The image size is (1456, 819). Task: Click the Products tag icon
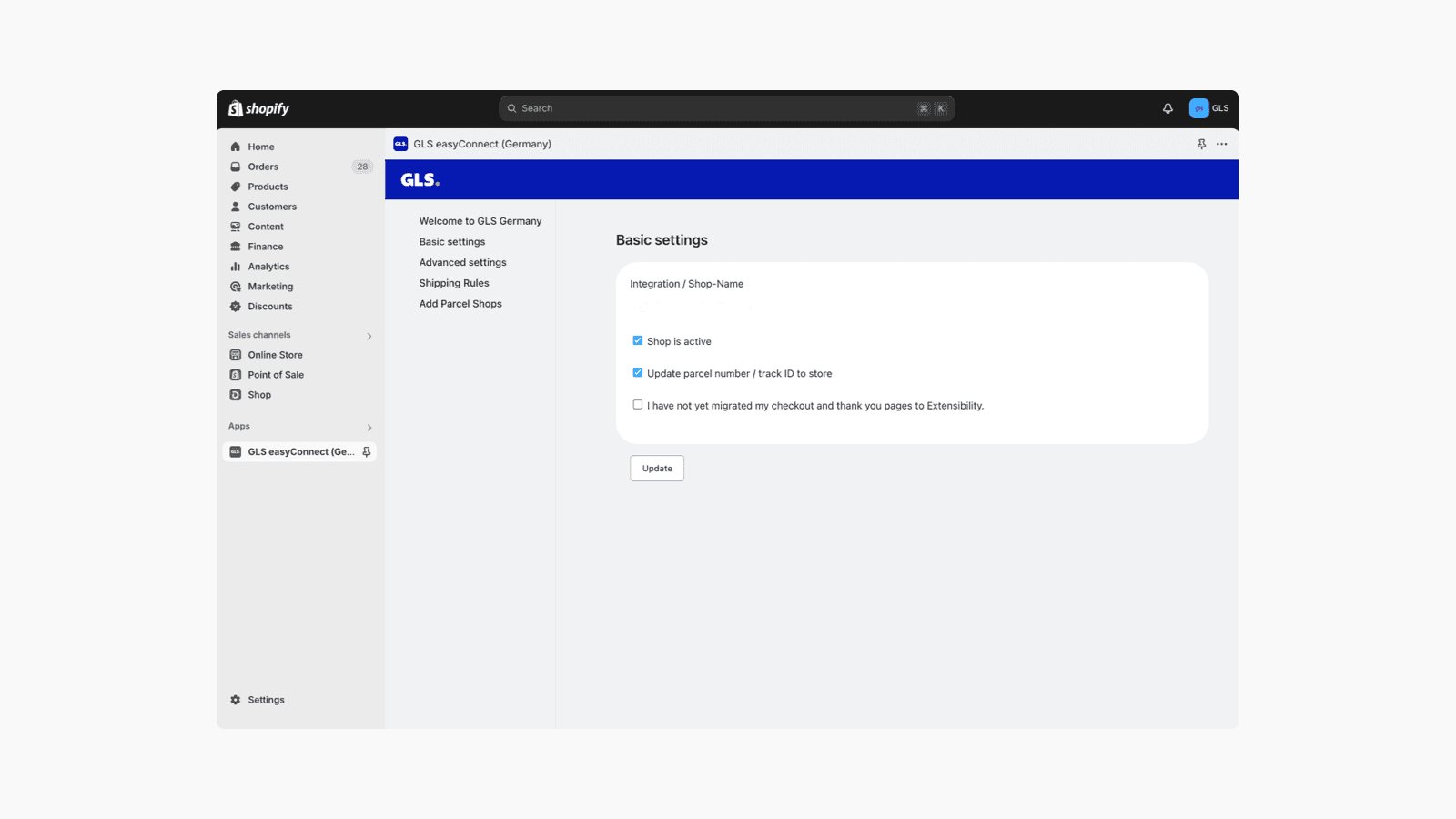pyautogui.click(x=236, y=186)
